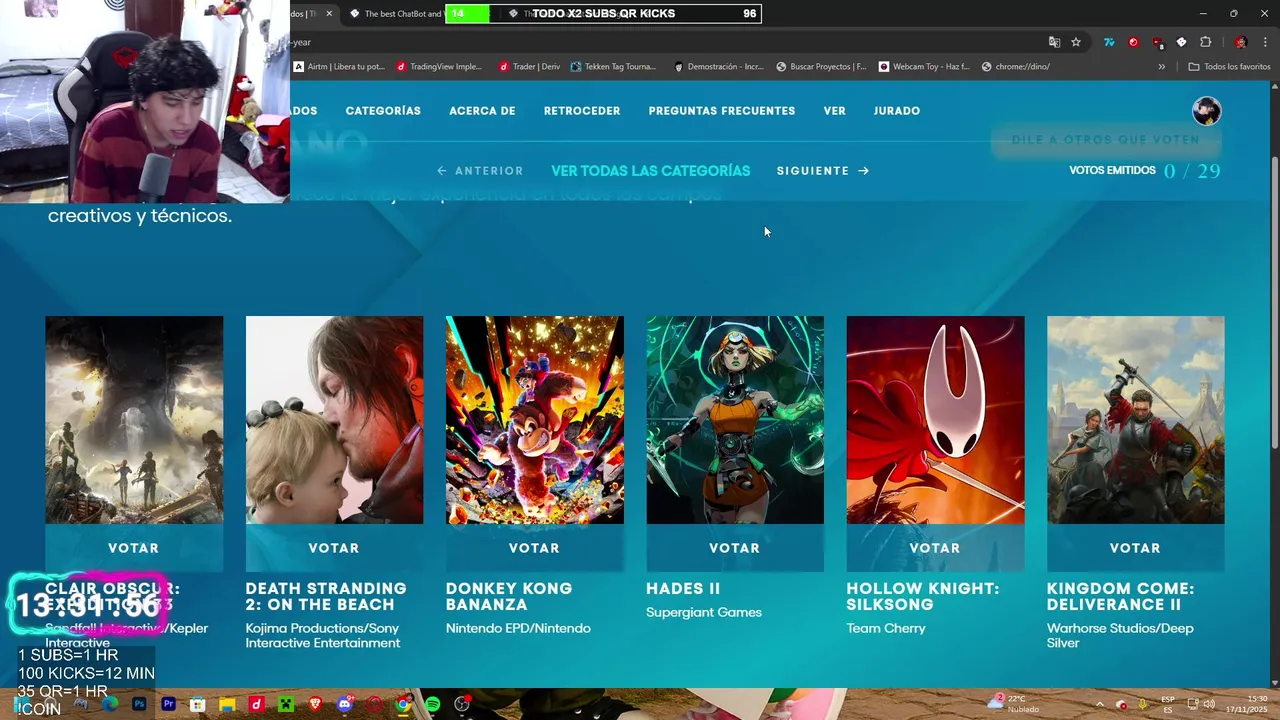Screen dimensions: 1280x720
Task: Launch Brave browser from the taskbar
Action: click(x=316, y=704)
